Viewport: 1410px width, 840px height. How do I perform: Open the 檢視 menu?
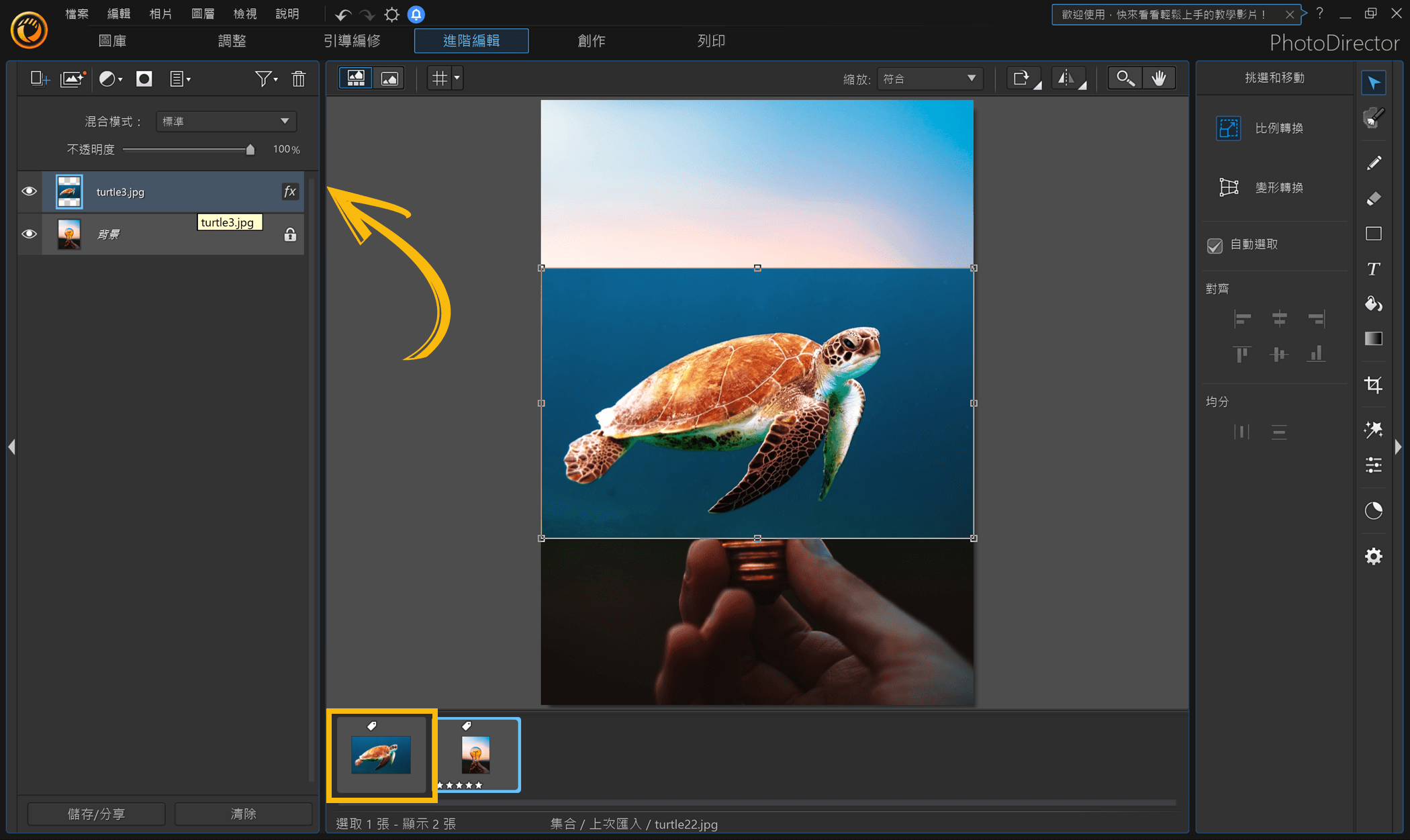pos(245,13)
